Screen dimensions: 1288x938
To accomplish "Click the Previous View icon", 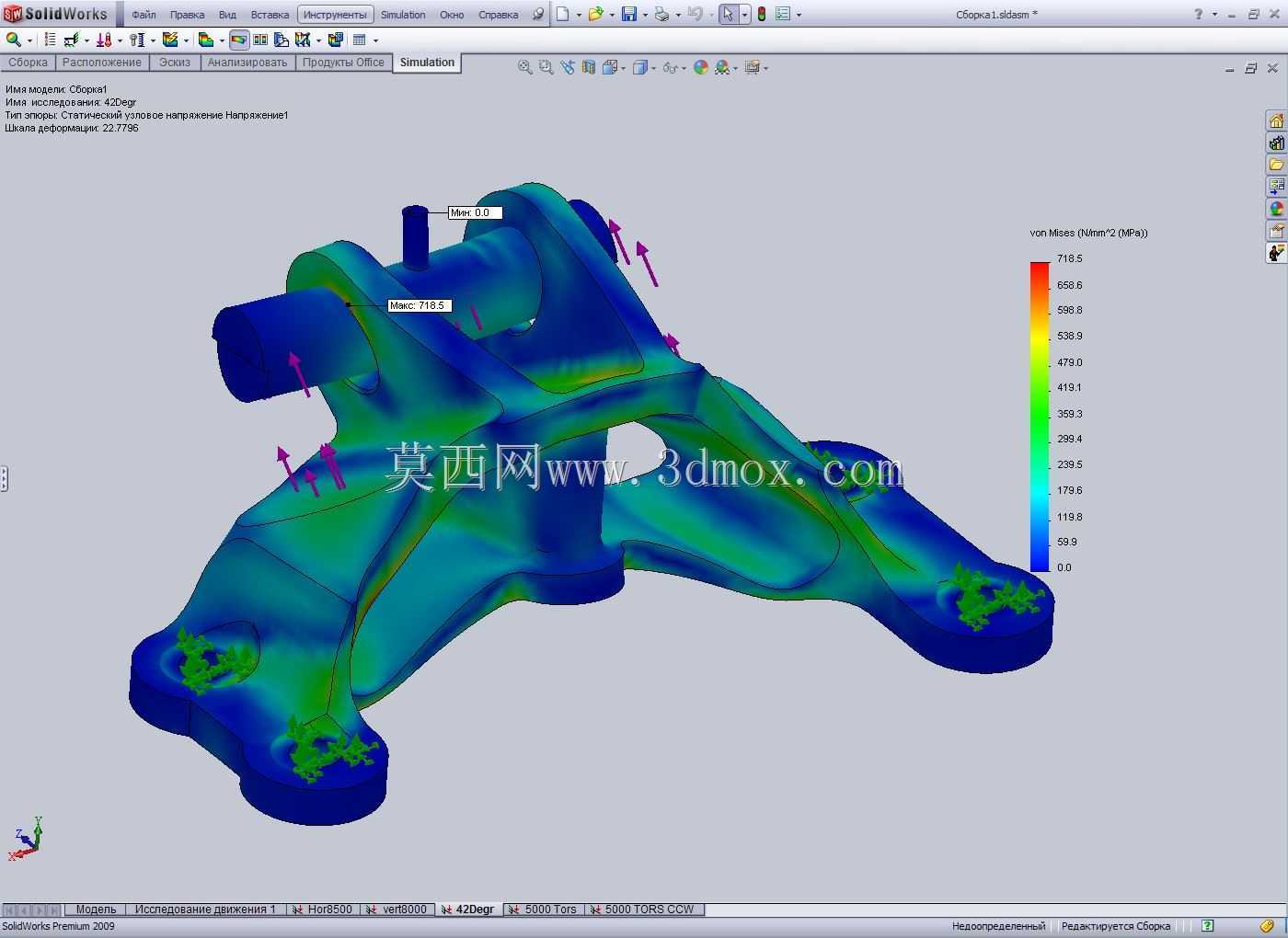I will point(567,67).
